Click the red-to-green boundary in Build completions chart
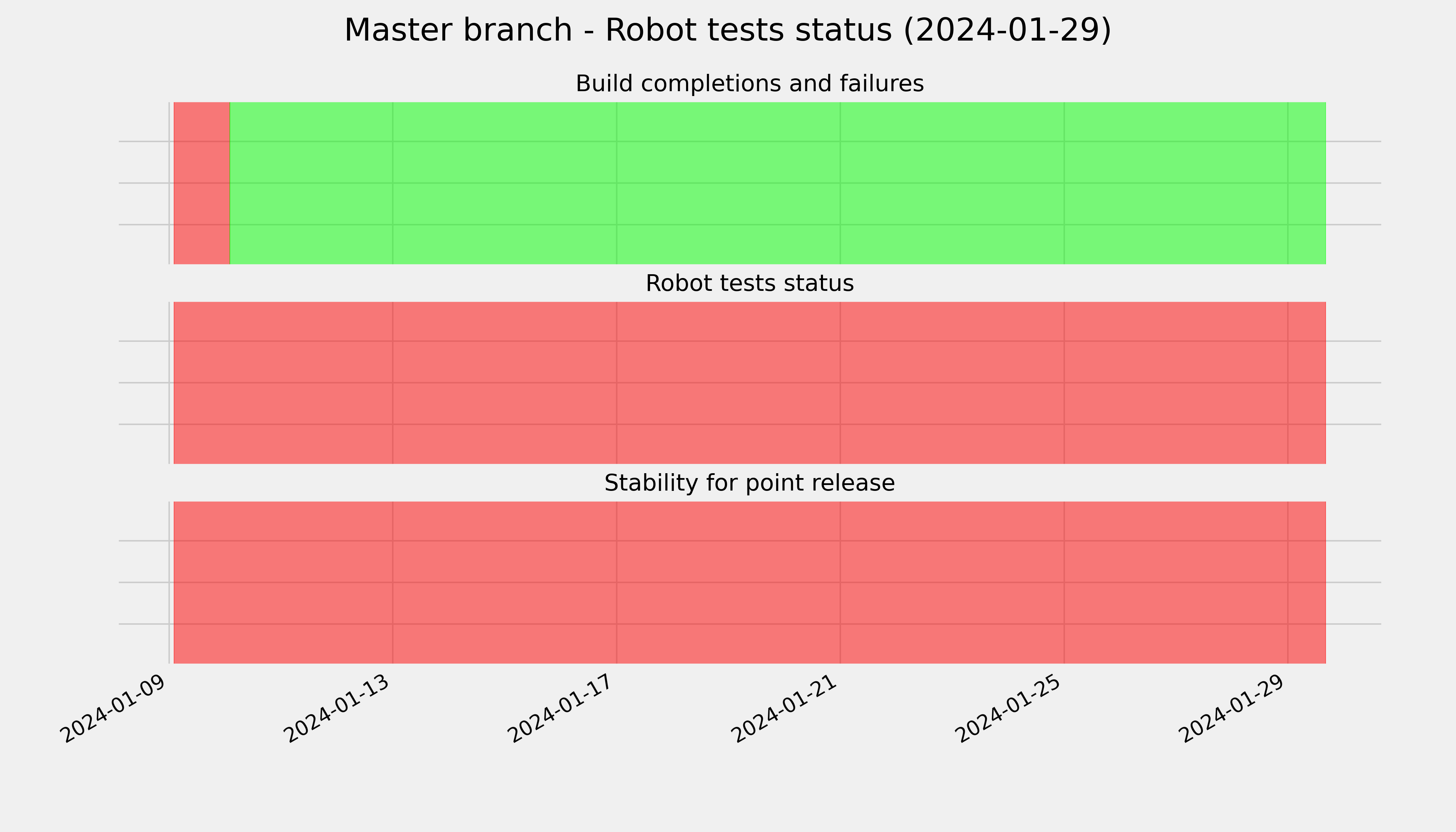This screenshot has height=832, width=1456. [x=230, y=183]
